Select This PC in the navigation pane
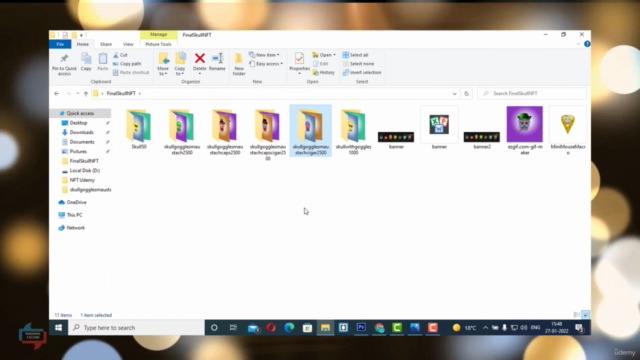 pos(74,215)
